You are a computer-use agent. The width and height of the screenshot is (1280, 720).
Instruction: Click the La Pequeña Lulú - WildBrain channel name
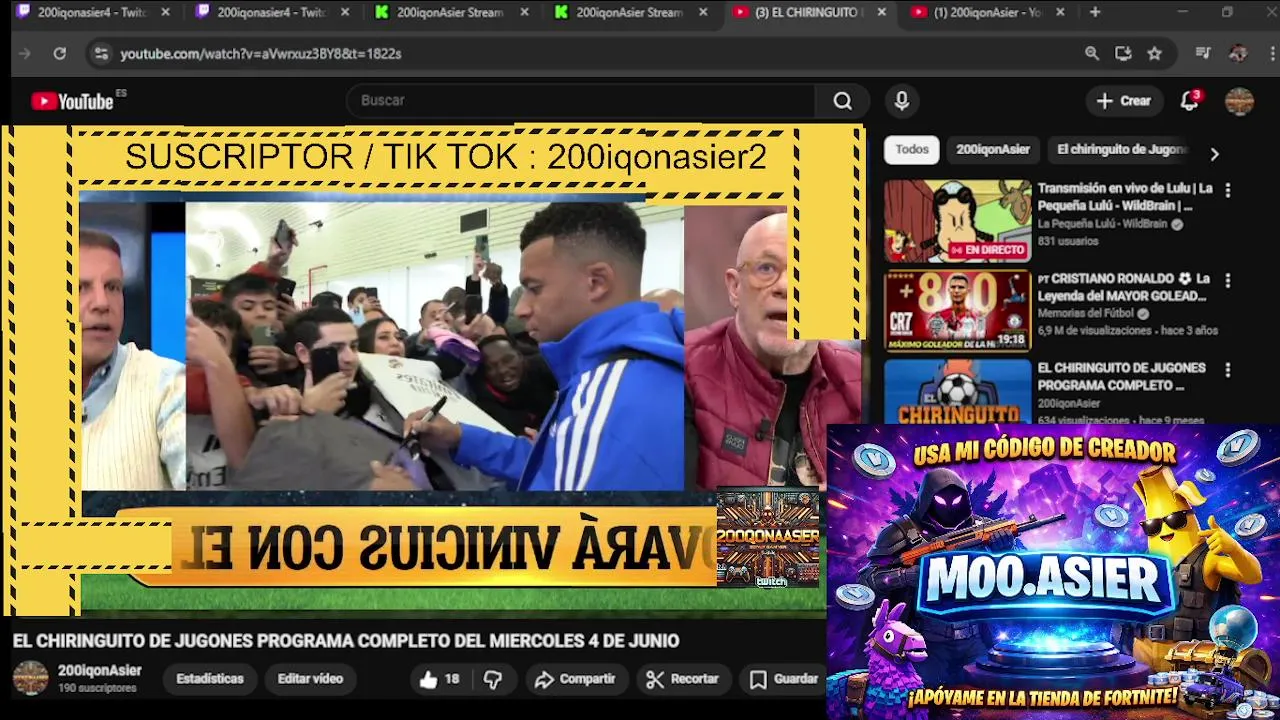1102,224
